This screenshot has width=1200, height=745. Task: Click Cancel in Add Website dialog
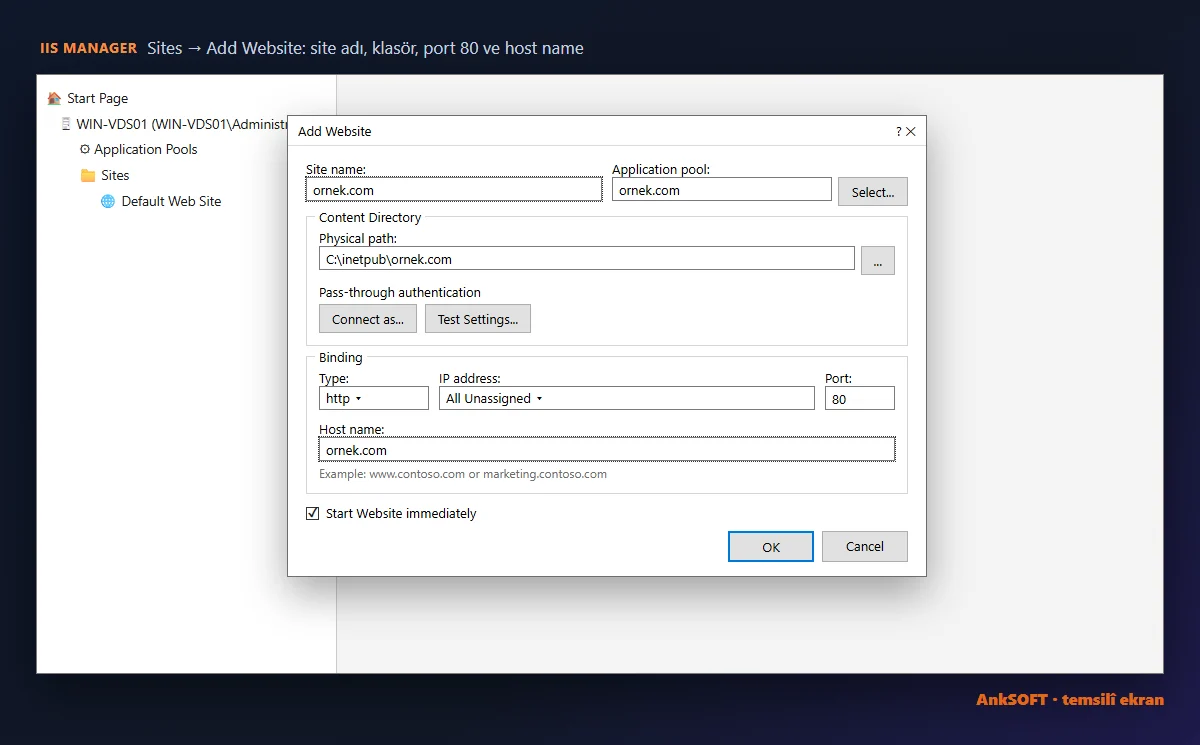(865, 546)
